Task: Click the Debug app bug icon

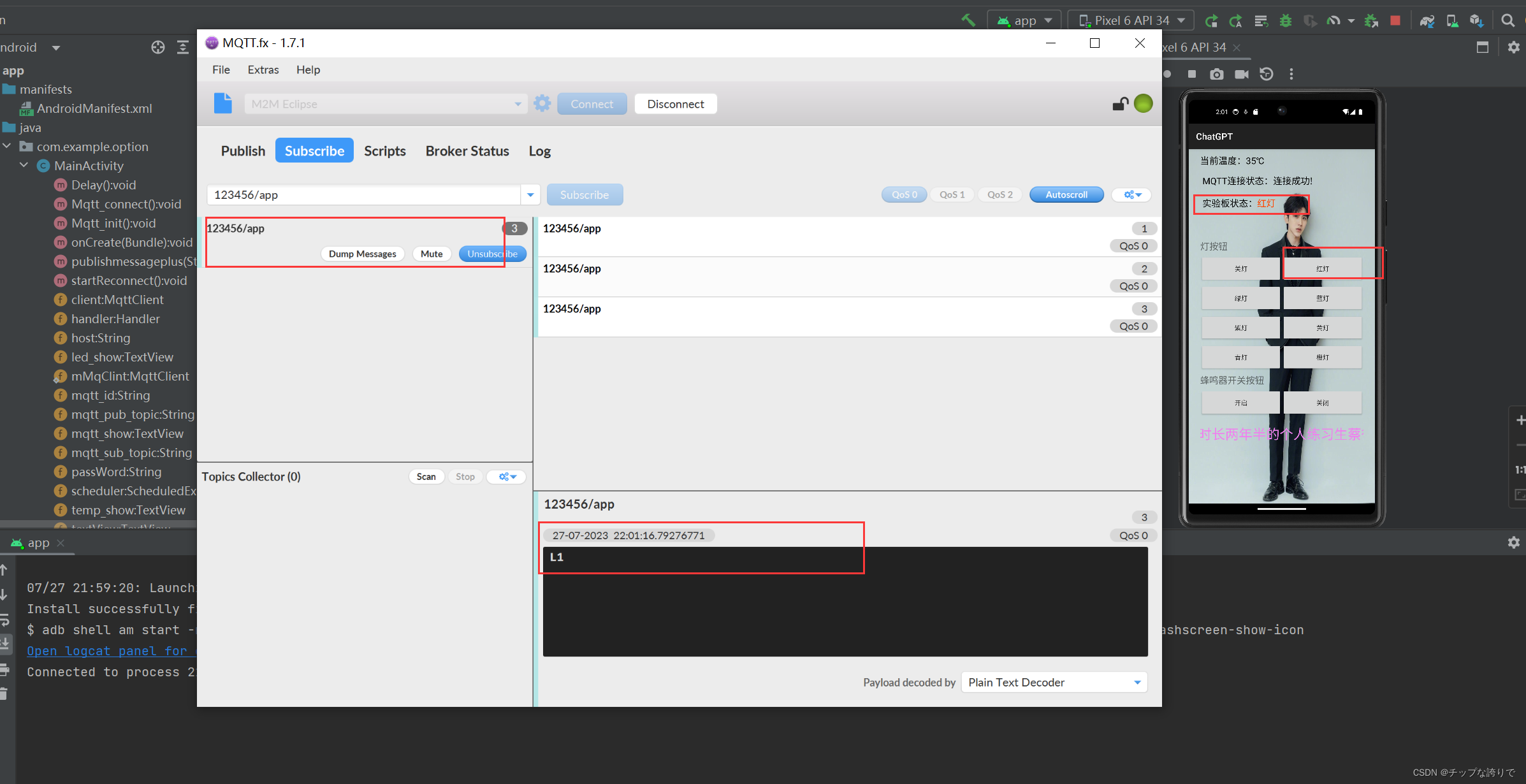Action: [1286, 20]
